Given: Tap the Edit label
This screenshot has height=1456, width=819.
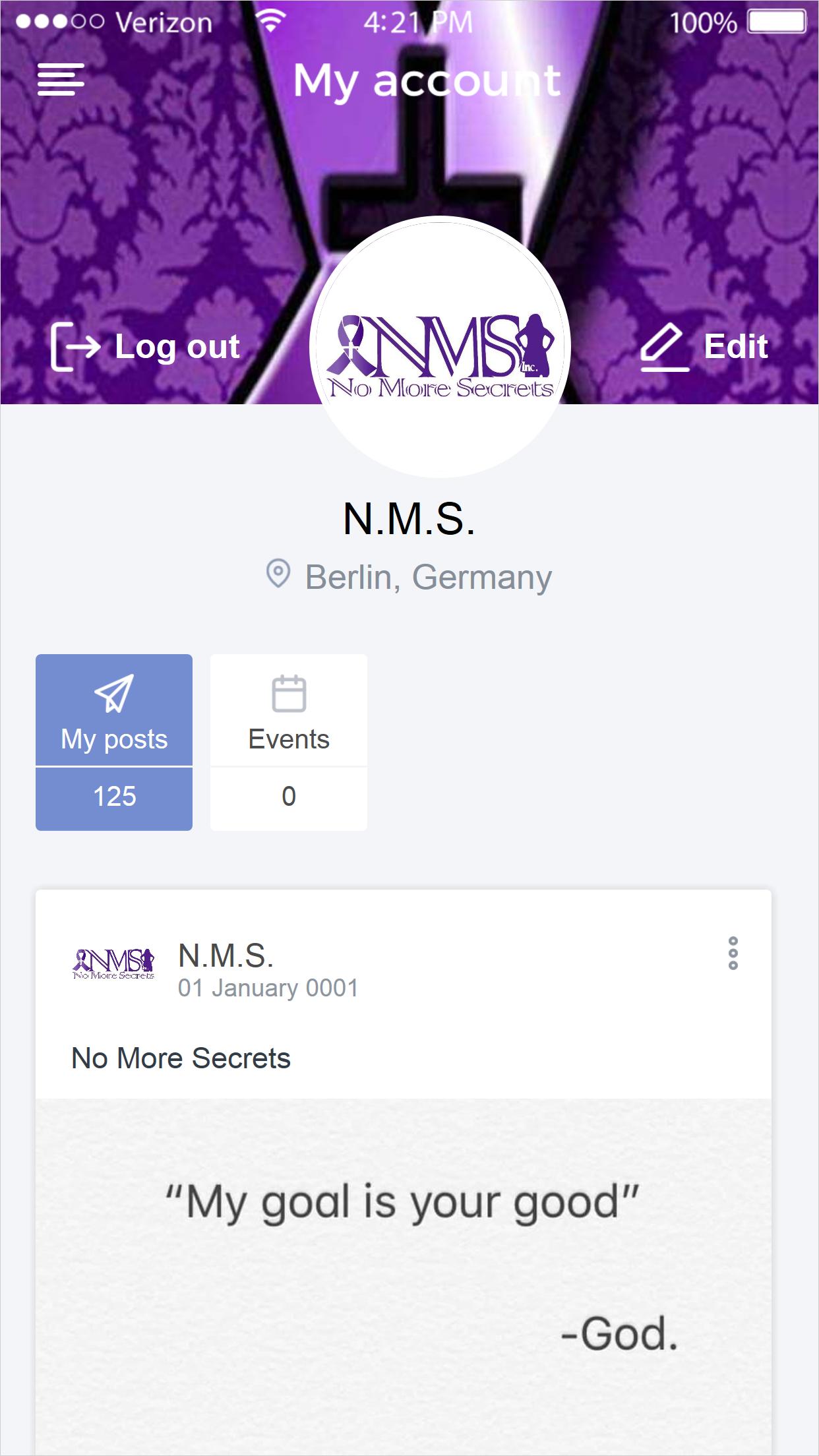Looking at the screenshot, I should 736,346.
